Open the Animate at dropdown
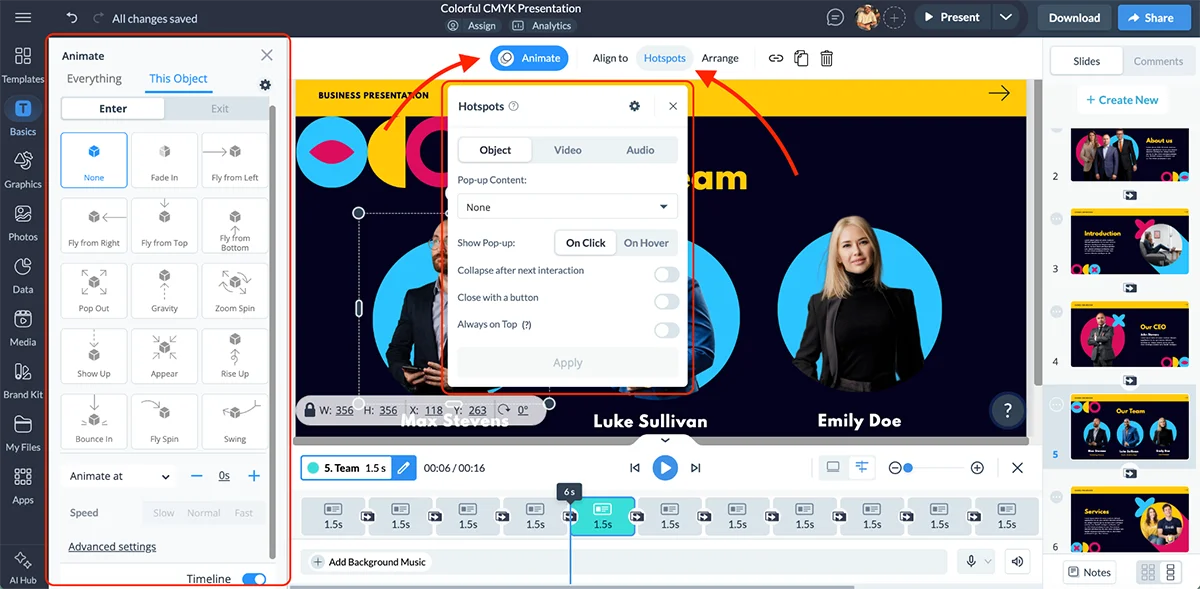The width and height of the screenshot is (1200, 589). tap(120, 476)
